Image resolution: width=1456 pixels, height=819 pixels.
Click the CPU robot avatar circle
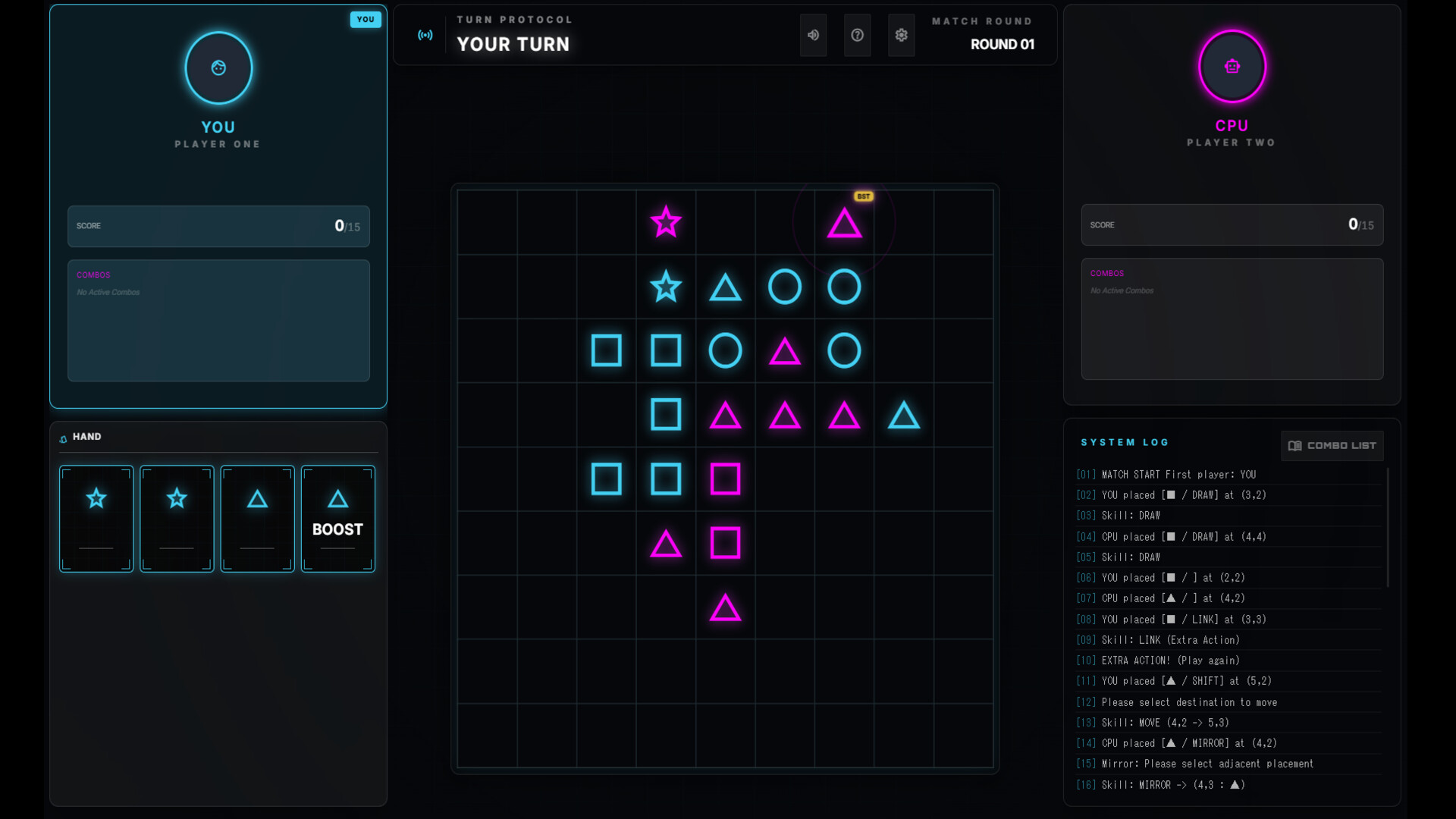click(x=1232, y=67)
